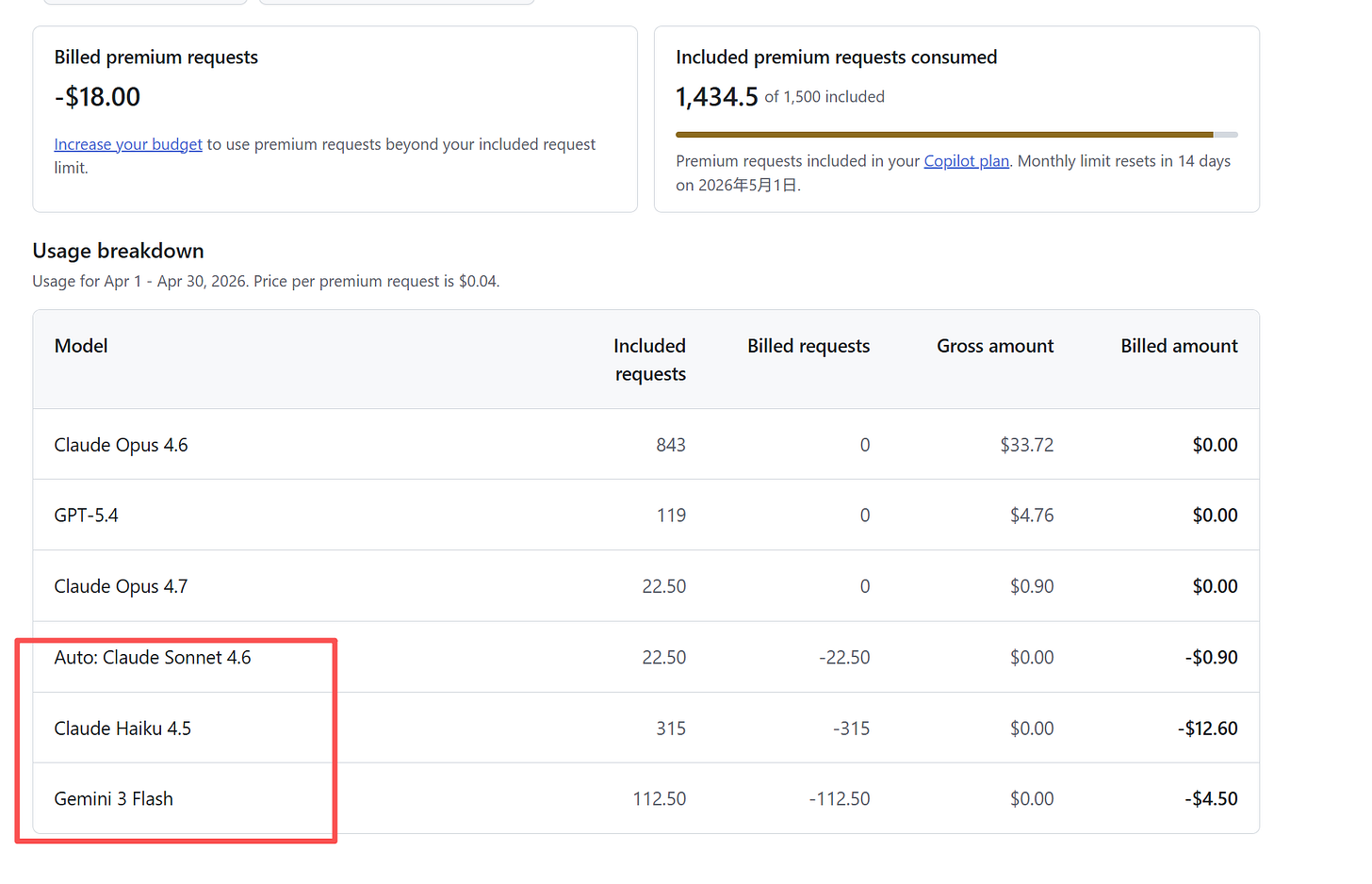
Task: Open the "Increase your budget" link
Action: coord(128,144)
